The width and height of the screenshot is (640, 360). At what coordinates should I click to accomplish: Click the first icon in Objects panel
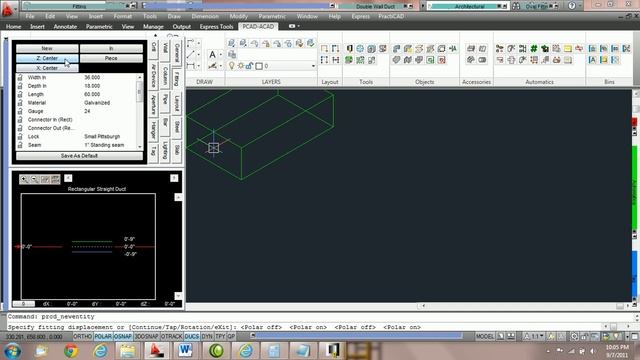coord(396,49)
